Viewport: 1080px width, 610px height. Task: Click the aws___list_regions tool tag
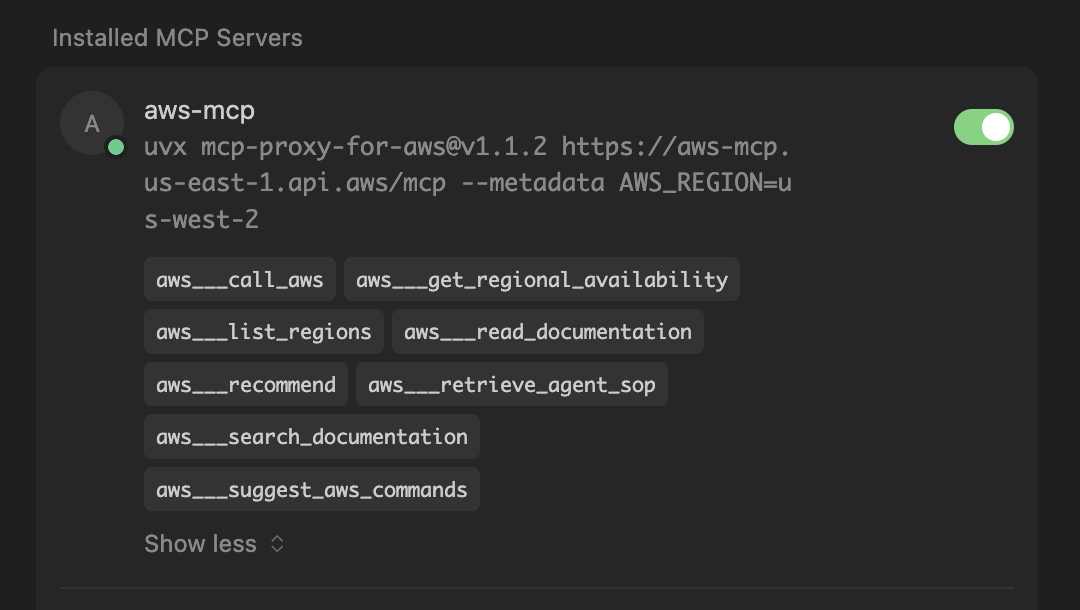264,332
